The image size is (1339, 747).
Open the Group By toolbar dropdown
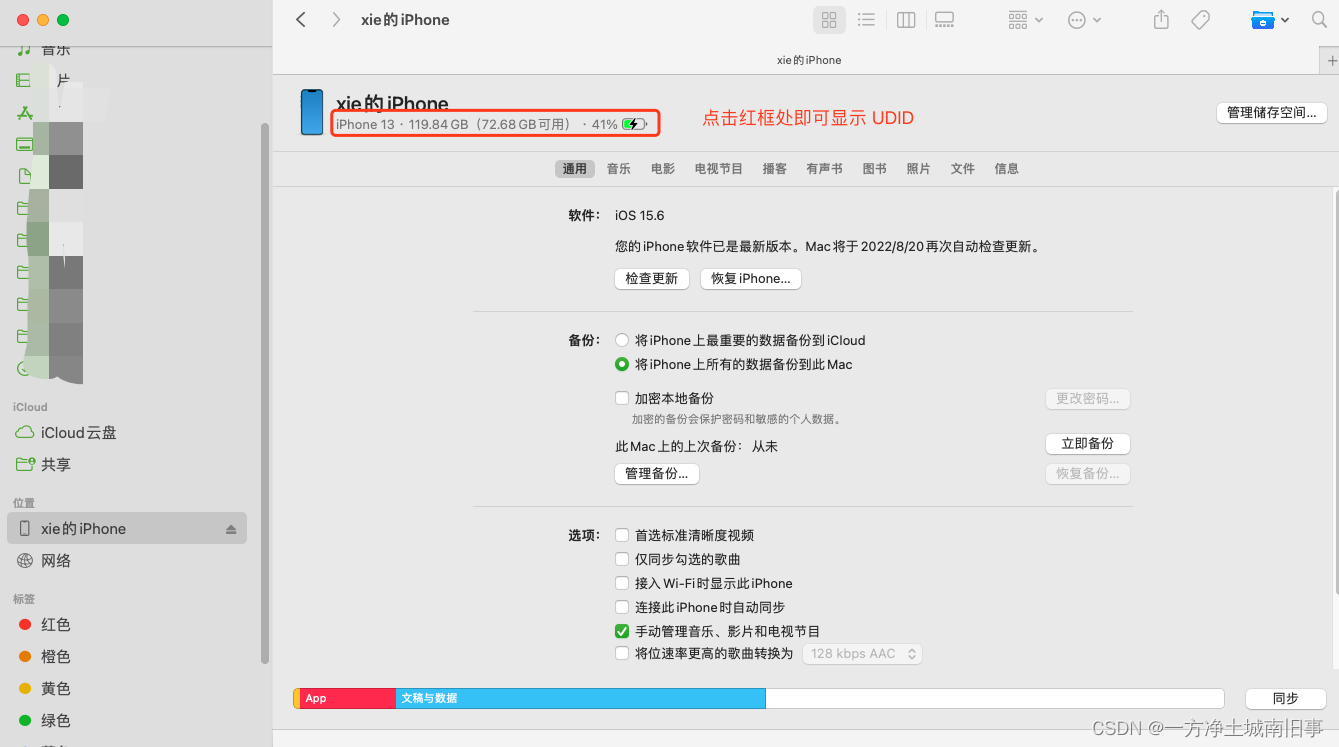1025,20
